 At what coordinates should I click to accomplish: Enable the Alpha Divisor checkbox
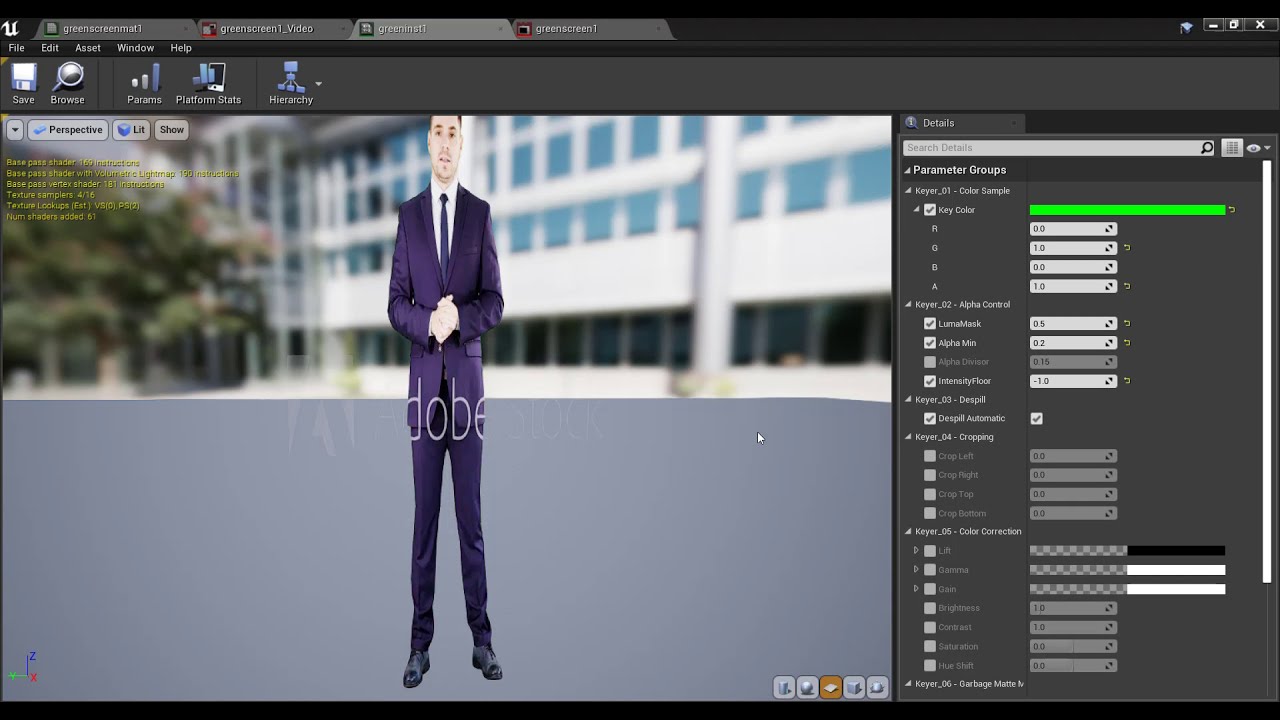tap(930, 362)
